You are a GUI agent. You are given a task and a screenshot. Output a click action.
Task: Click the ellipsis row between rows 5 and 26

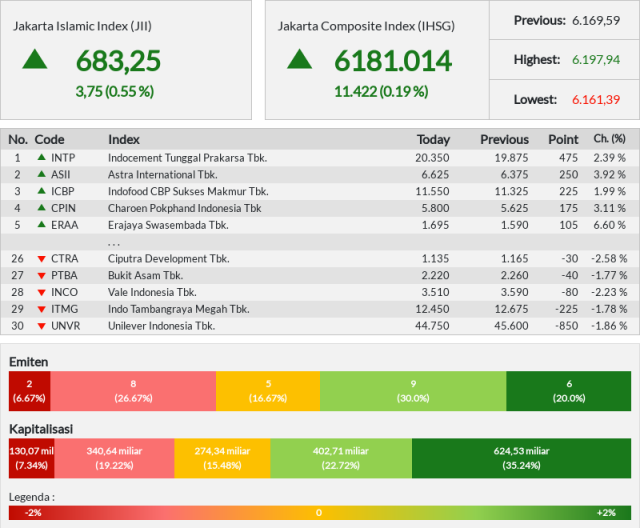pyautogui.click(x=320, y=242)
